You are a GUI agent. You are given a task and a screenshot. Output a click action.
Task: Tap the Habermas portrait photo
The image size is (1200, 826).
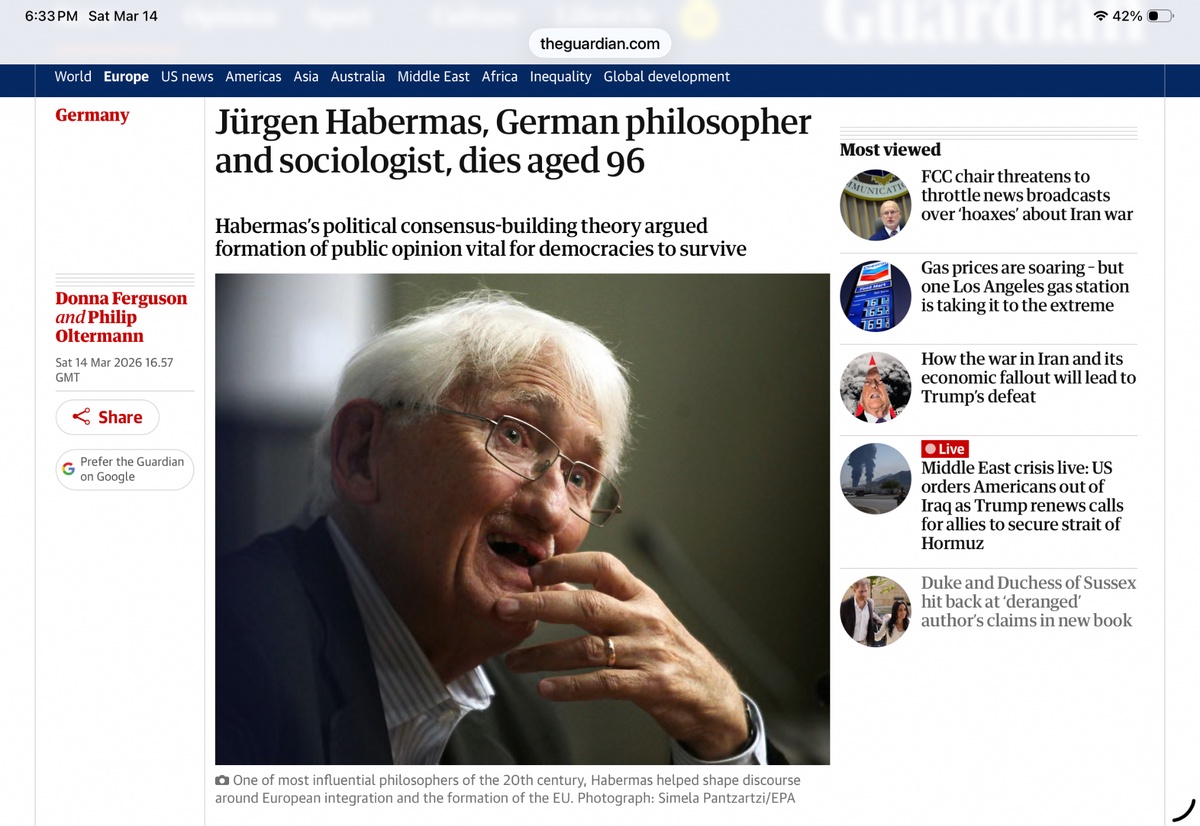(522, 519)
